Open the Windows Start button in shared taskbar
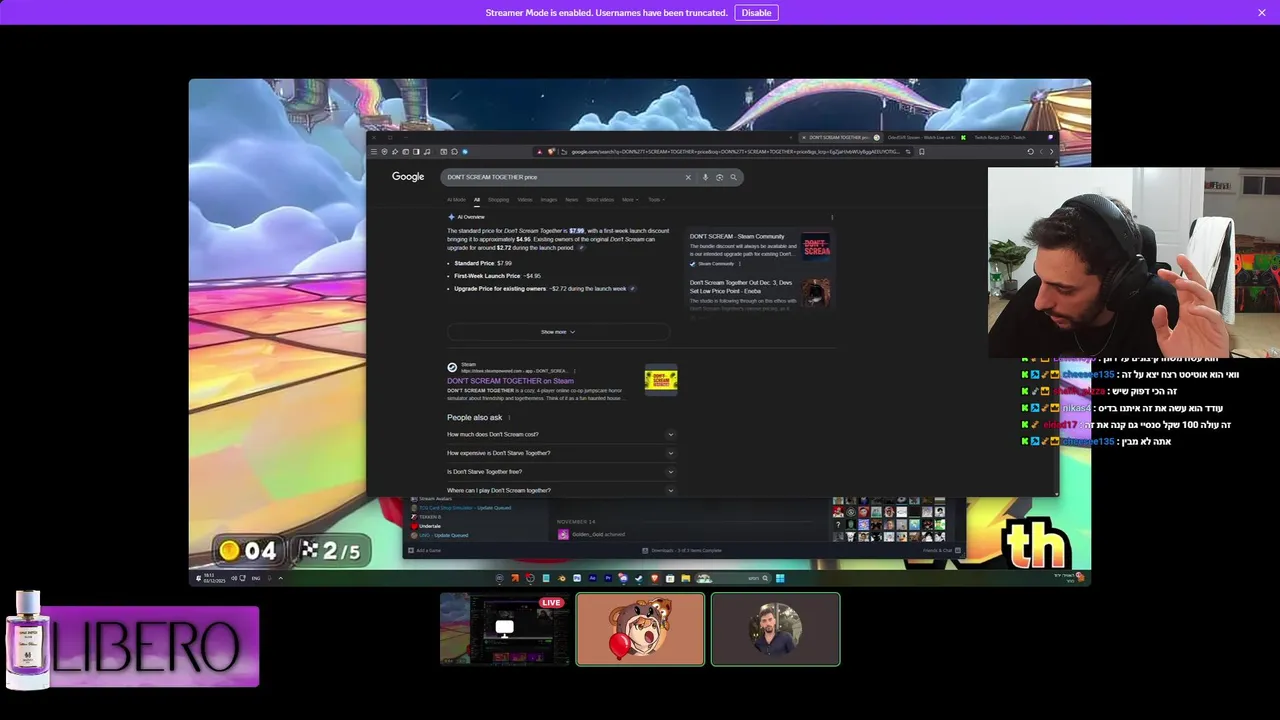 click(780, 578)
